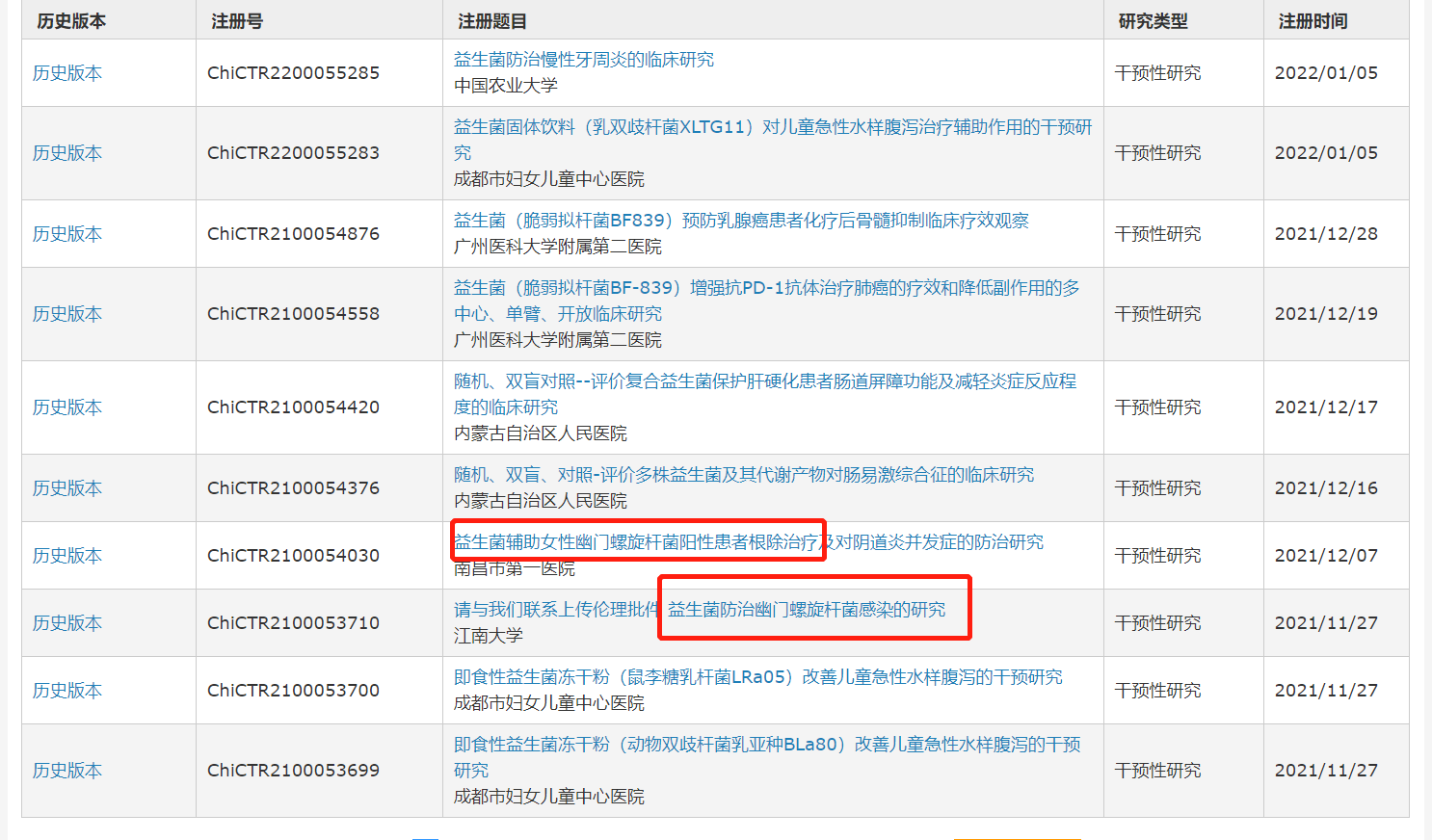Select registration number ChiCTR2200055283
The image size is (1432, 840).
point(294,153)
